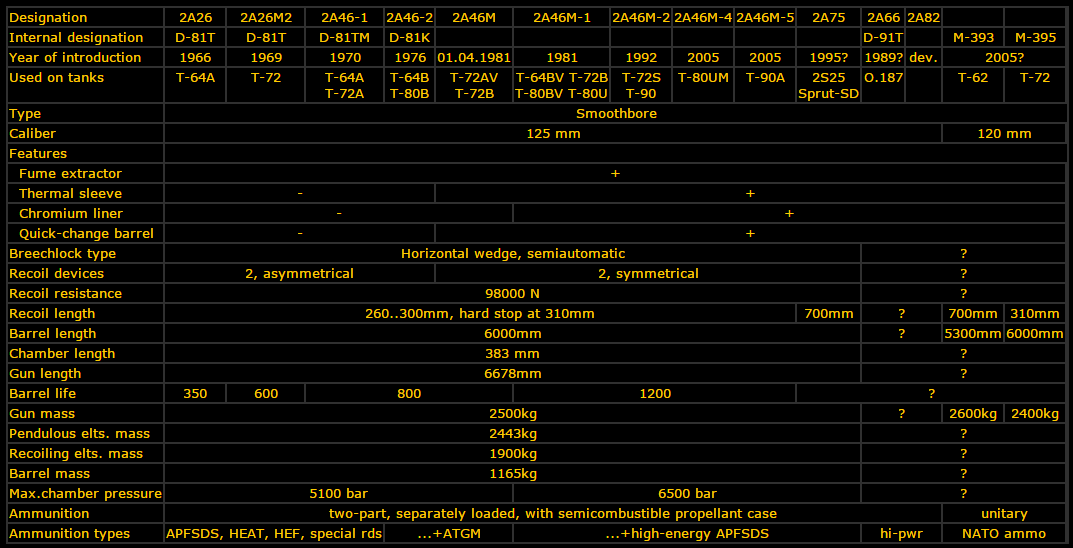Select the 600 barrel life cell

(266, 393)
